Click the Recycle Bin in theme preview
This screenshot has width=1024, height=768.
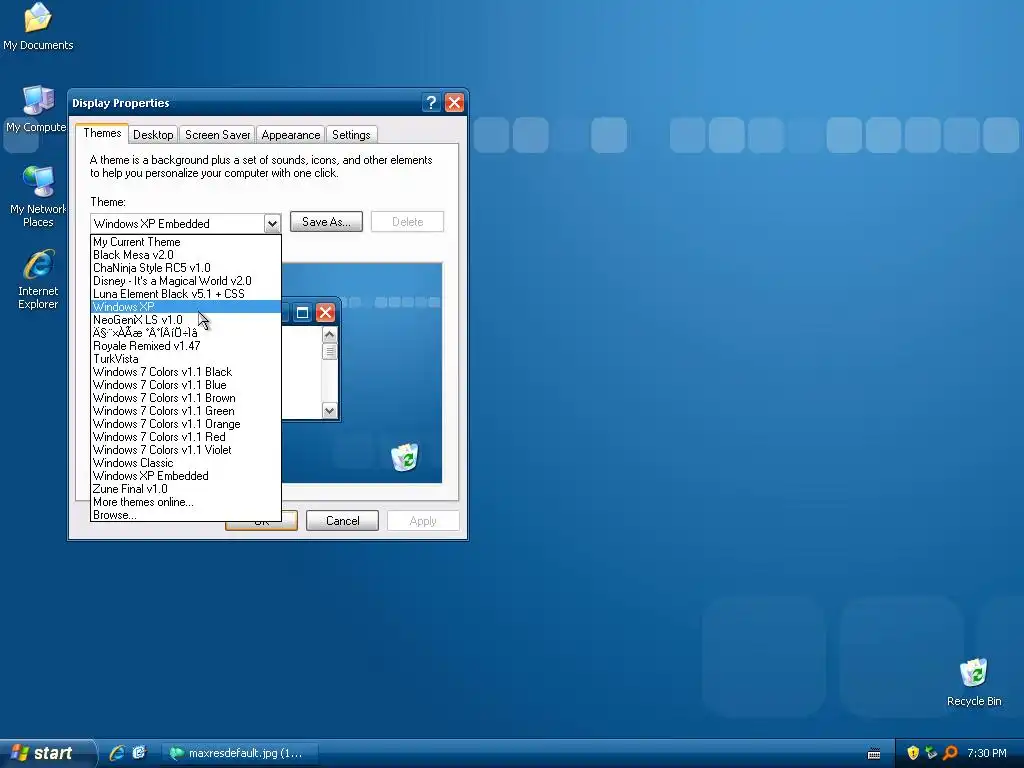coord(405,457)
